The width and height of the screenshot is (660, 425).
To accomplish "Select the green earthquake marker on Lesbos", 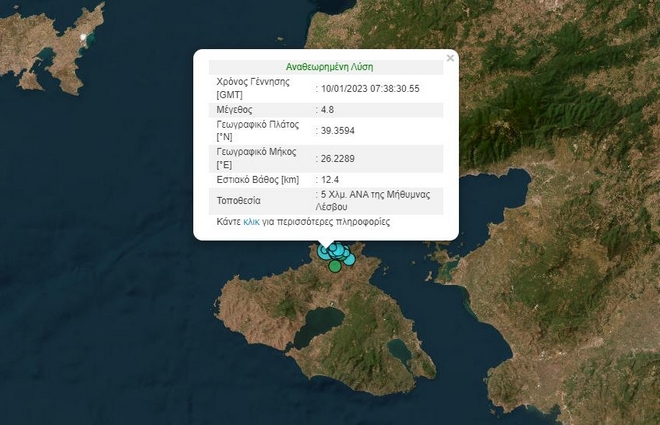I will point(335,266).
